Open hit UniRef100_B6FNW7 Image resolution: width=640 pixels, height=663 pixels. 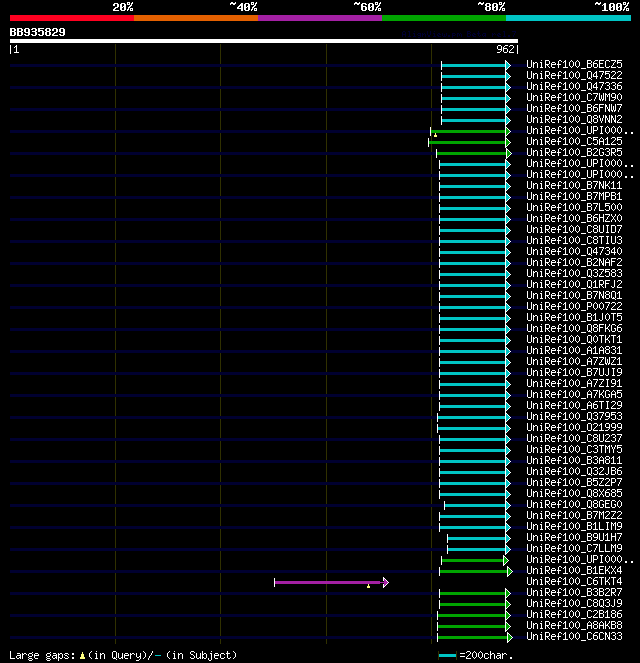coord(574,109)
